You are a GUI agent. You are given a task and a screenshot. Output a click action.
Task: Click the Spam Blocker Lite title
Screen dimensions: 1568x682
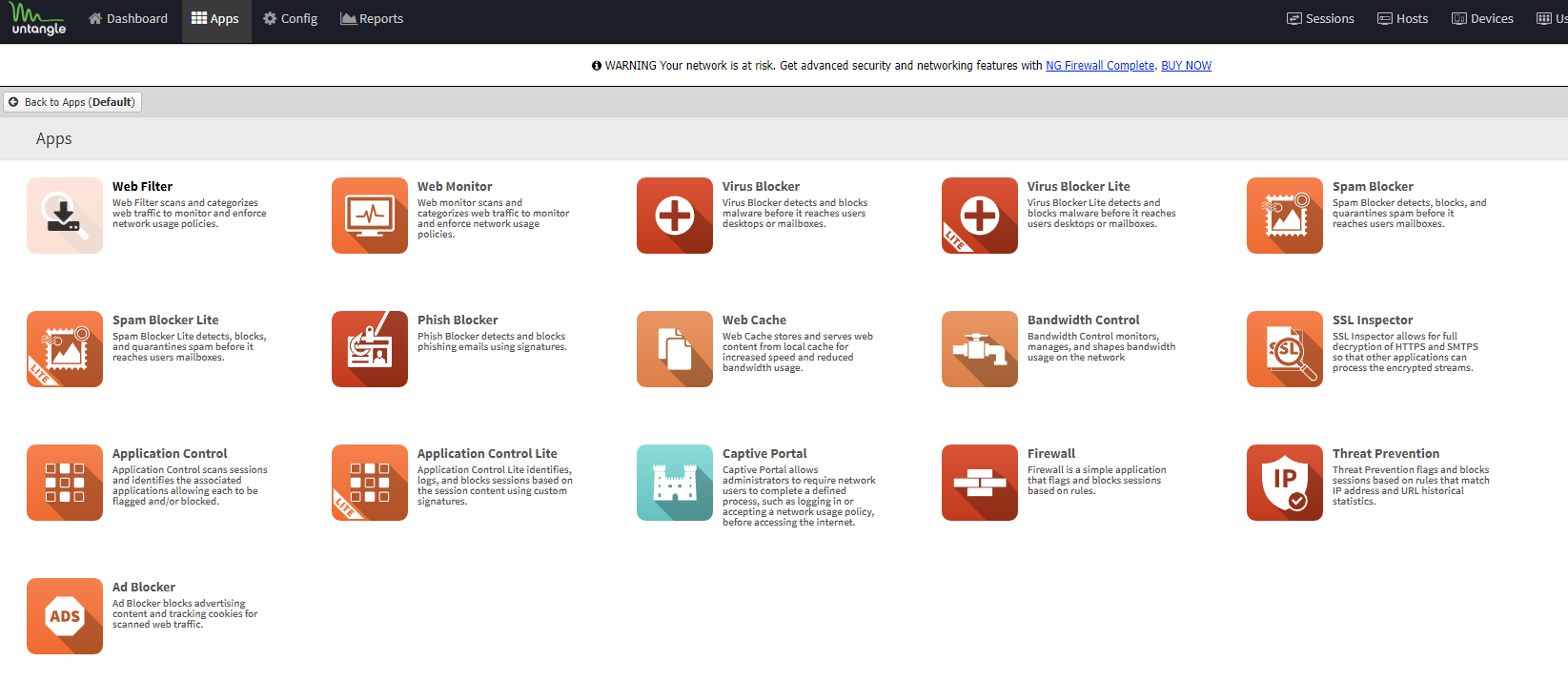165,320
